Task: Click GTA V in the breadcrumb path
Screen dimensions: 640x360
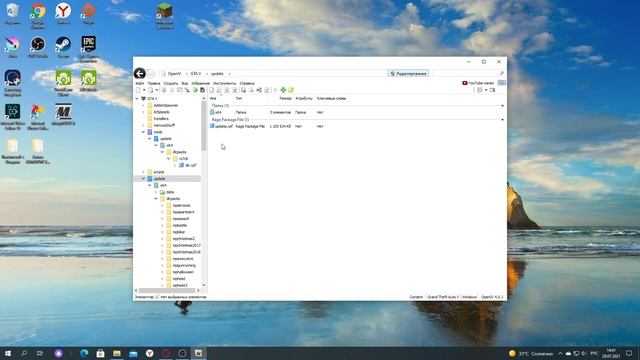Action: pyautogui.click(x=196, y=73)
